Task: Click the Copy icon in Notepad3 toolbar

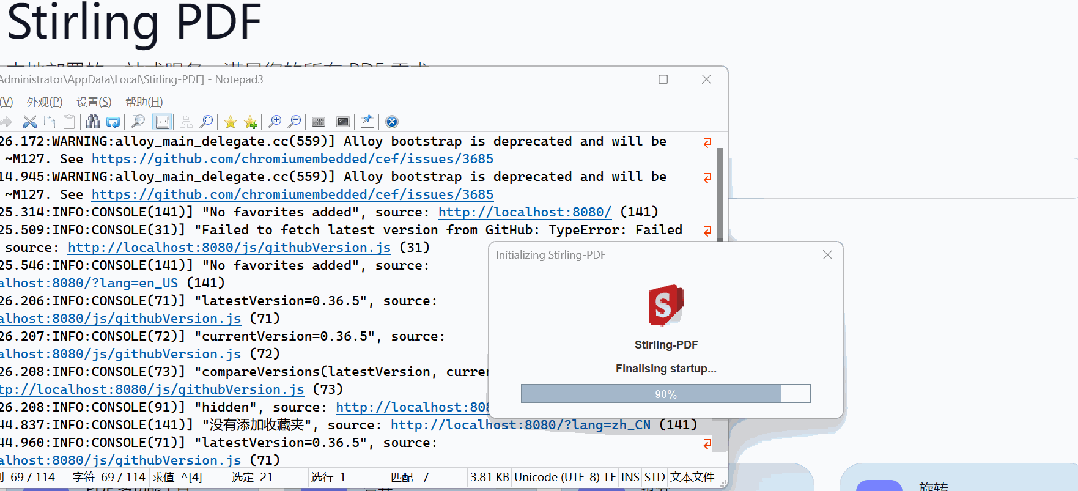Action: (x=50, y=122)
